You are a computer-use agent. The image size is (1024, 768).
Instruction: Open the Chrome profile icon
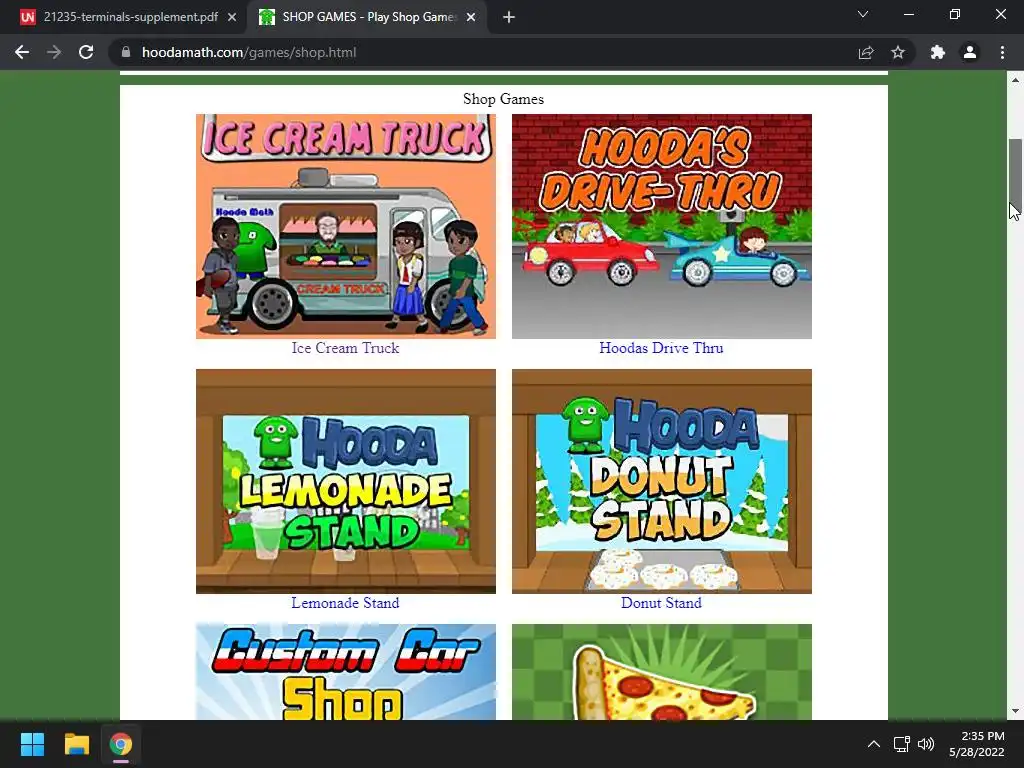coord(970,52)
